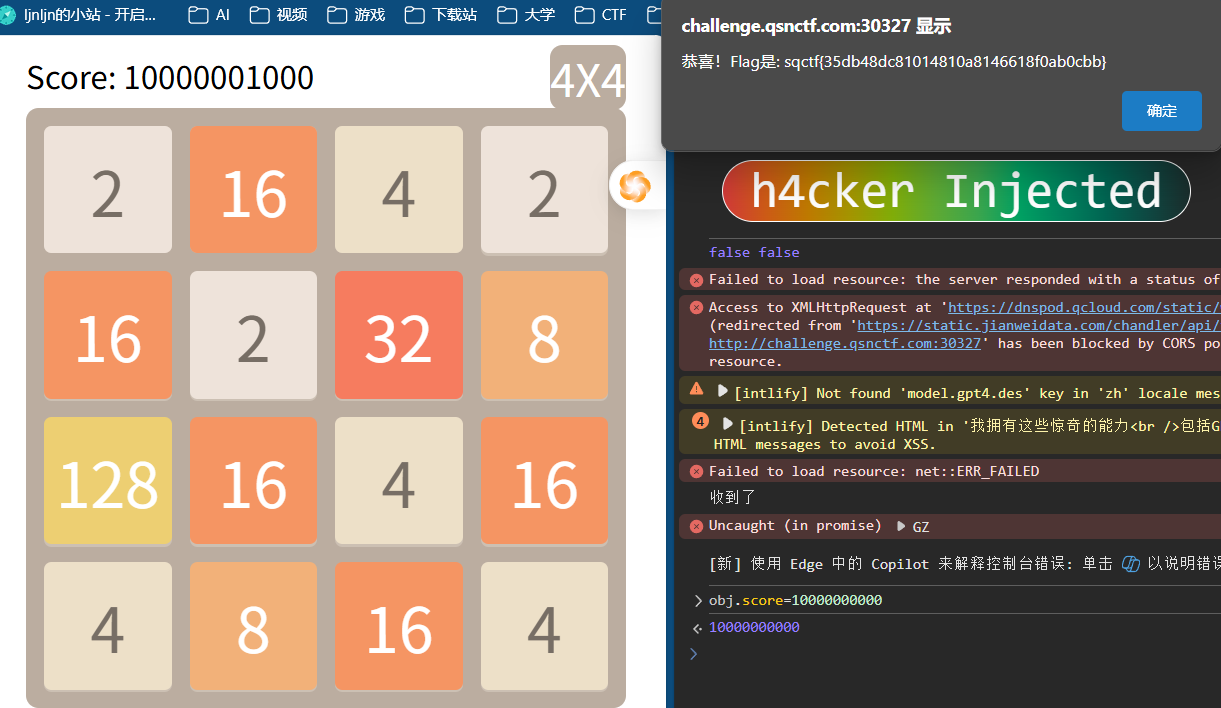Open the 大学 bookmarks folder
This screenshot has width=1221, height=708.
coord(527,15)
